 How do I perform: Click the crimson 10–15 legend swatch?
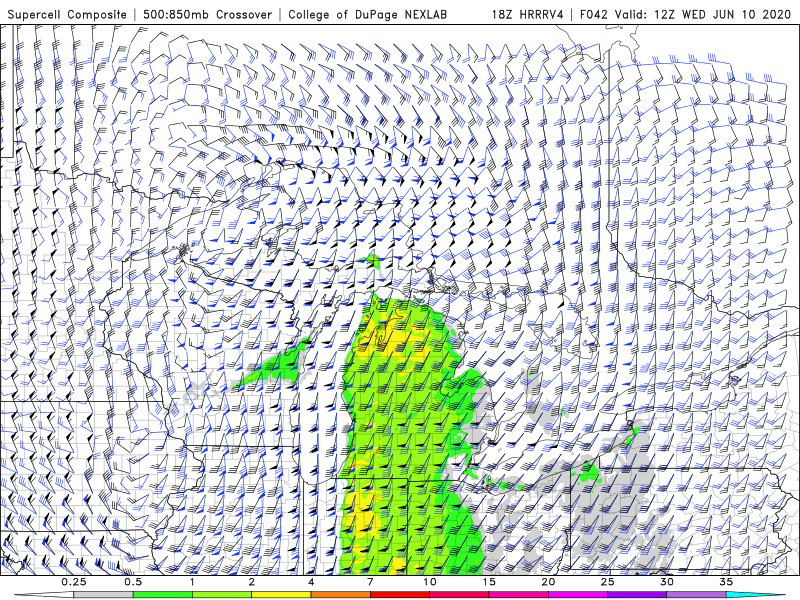click(459, 595)
